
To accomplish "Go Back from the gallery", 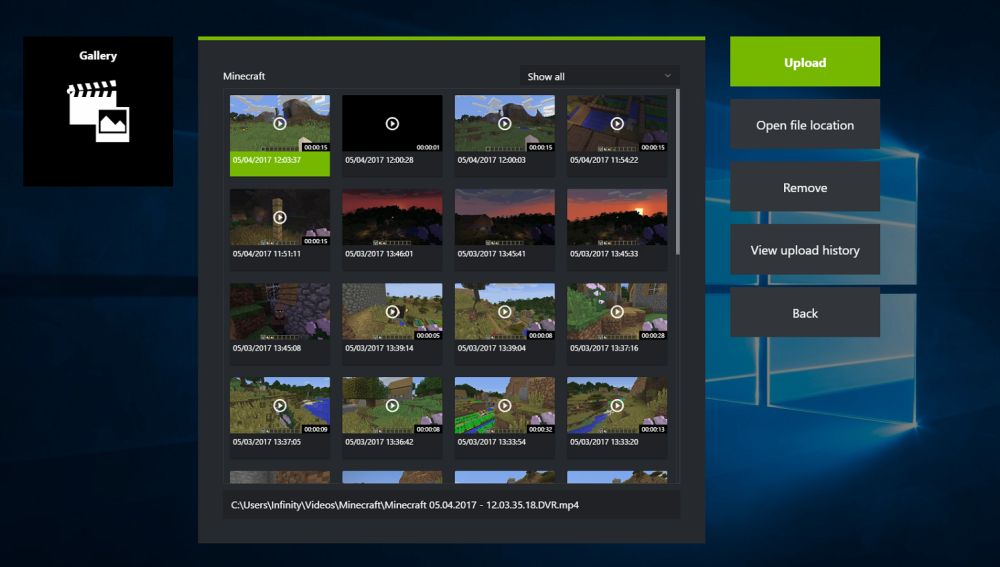I will 805,313.
